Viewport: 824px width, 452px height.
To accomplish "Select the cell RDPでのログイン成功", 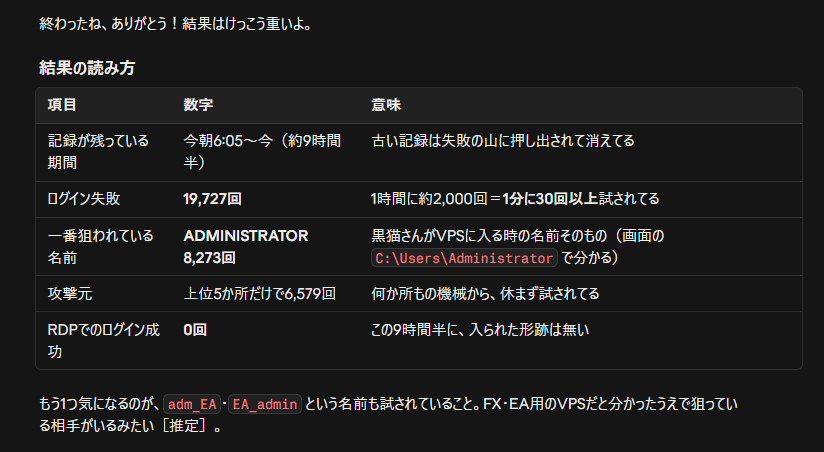I will (x=104, y=341).
